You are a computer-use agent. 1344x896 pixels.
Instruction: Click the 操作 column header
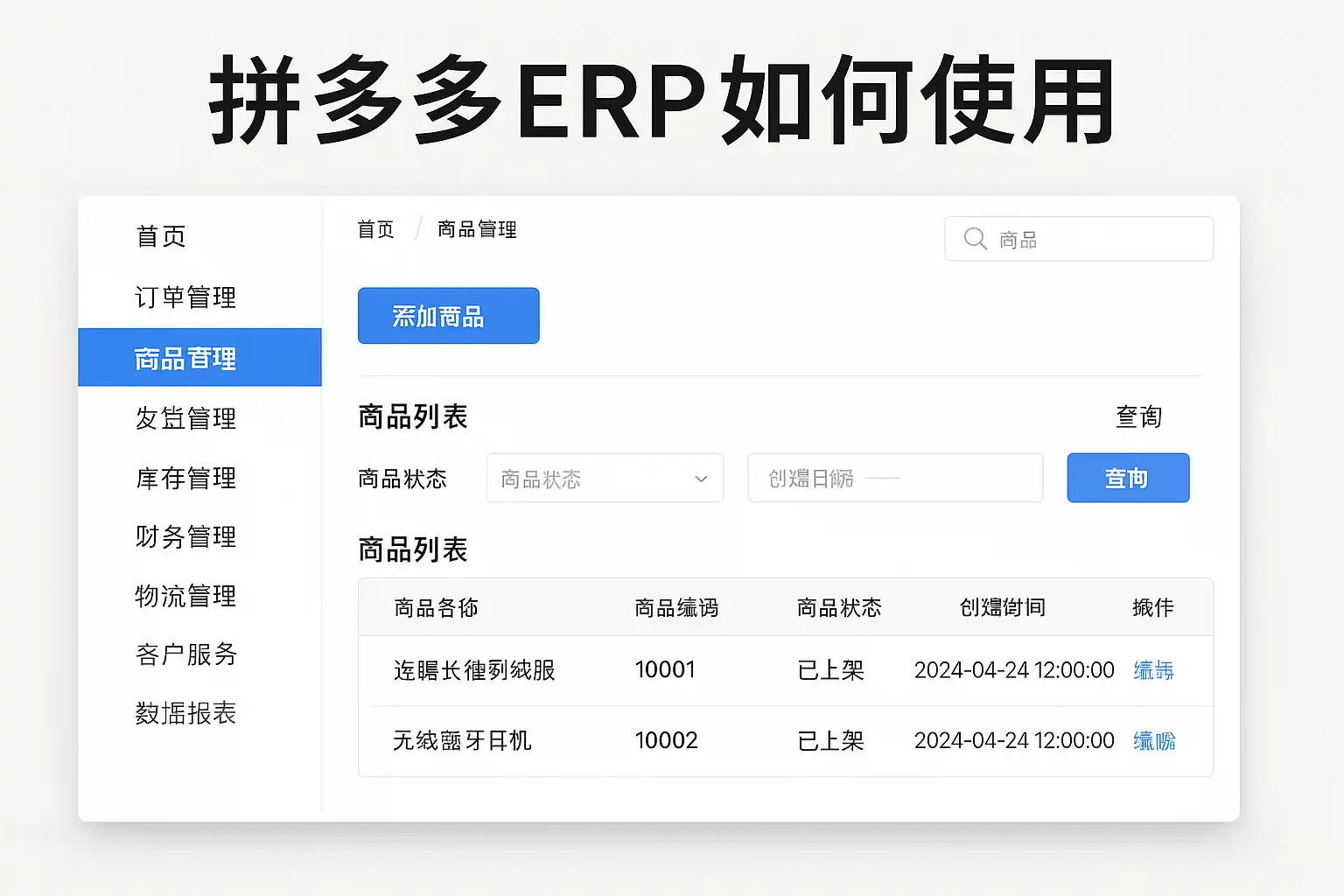click(1153, 607)
